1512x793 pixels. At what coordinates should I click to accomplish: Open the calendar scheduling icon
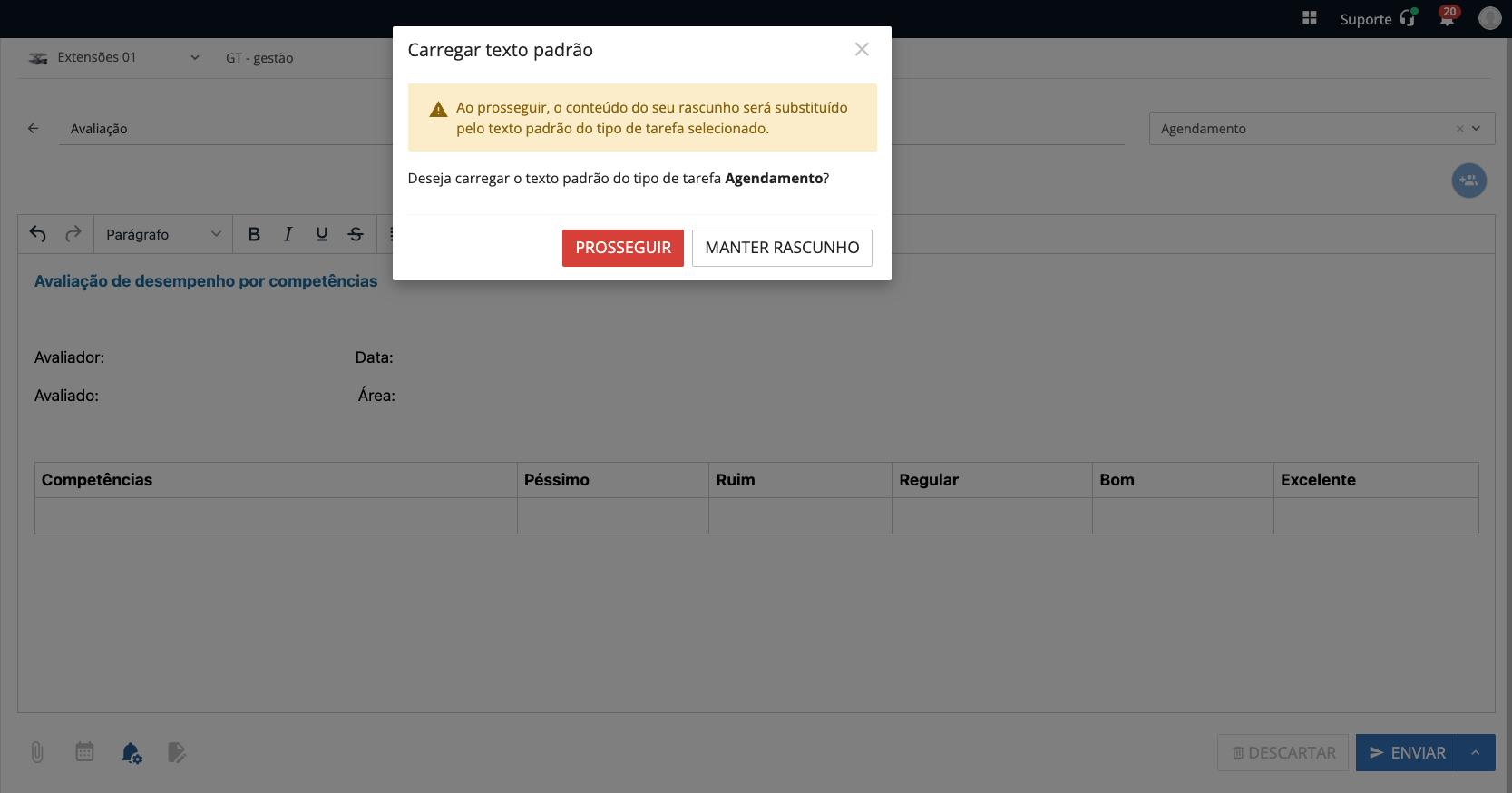tap(84, 752)
